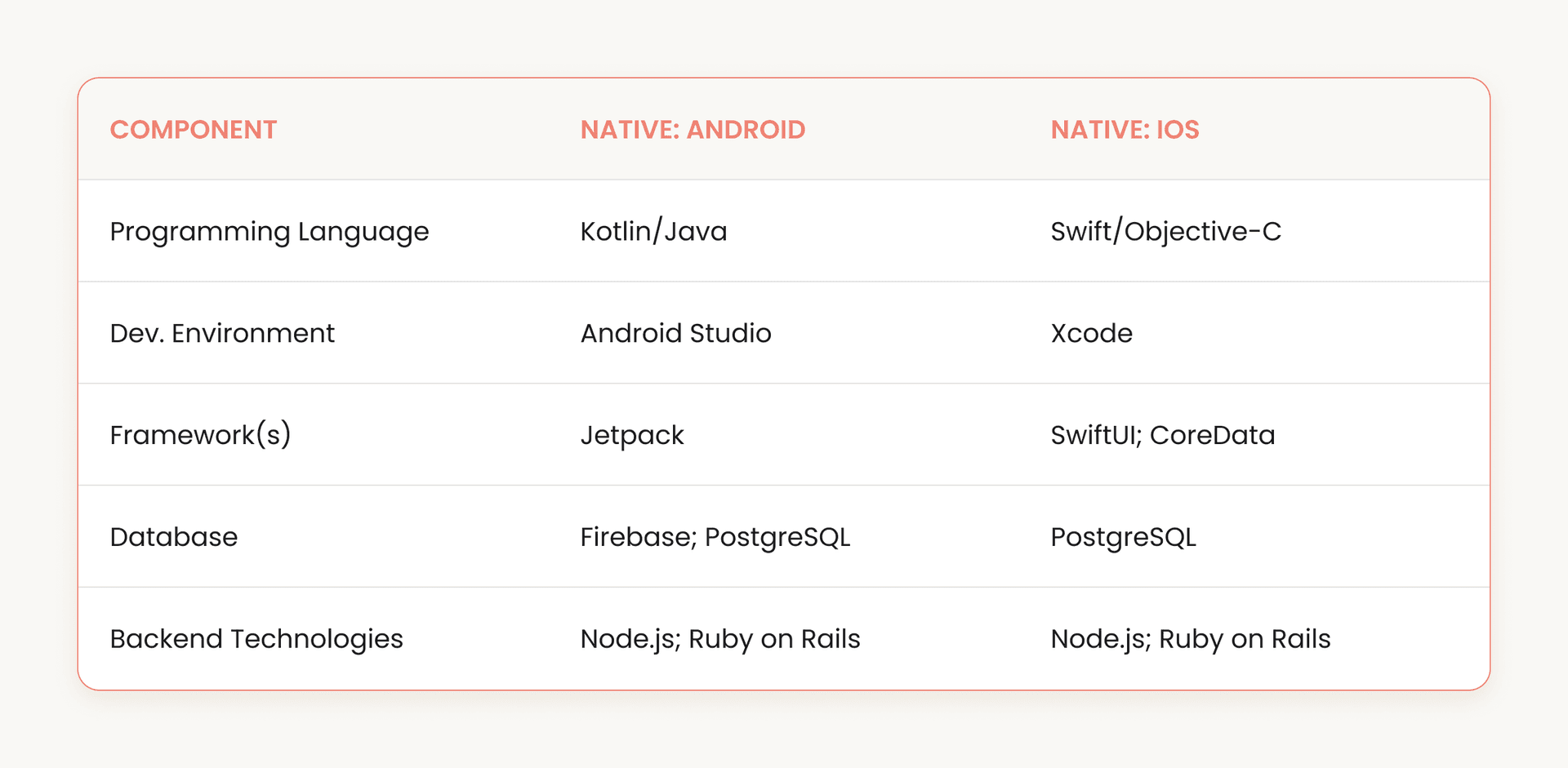Click the Programming Language row label
The width and height of the screenshot is (1568, 768).
(269, 231)
